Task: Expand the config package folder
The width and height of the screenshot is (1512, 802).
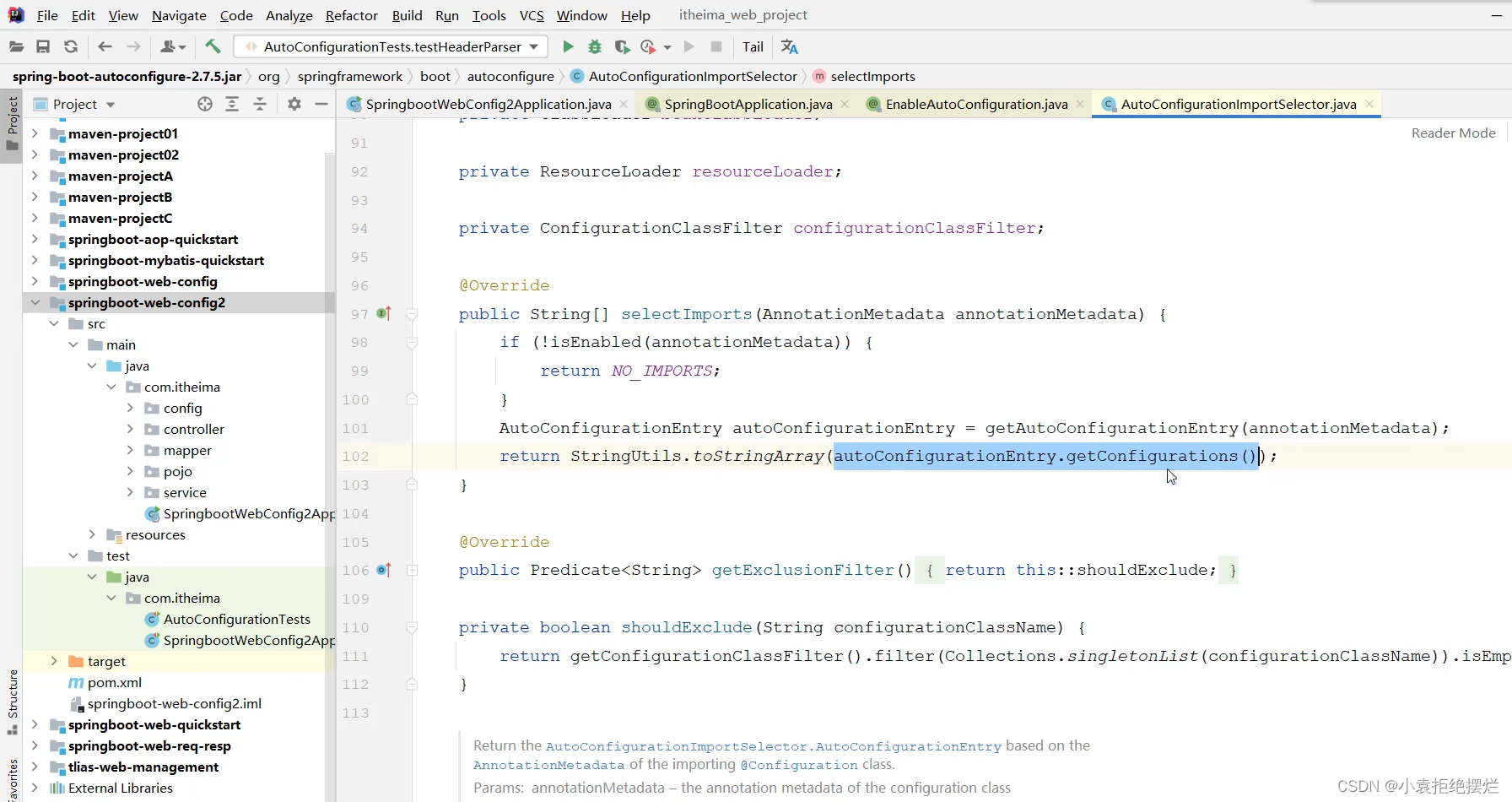Action: pyautogui.click(x=130, y=408)
